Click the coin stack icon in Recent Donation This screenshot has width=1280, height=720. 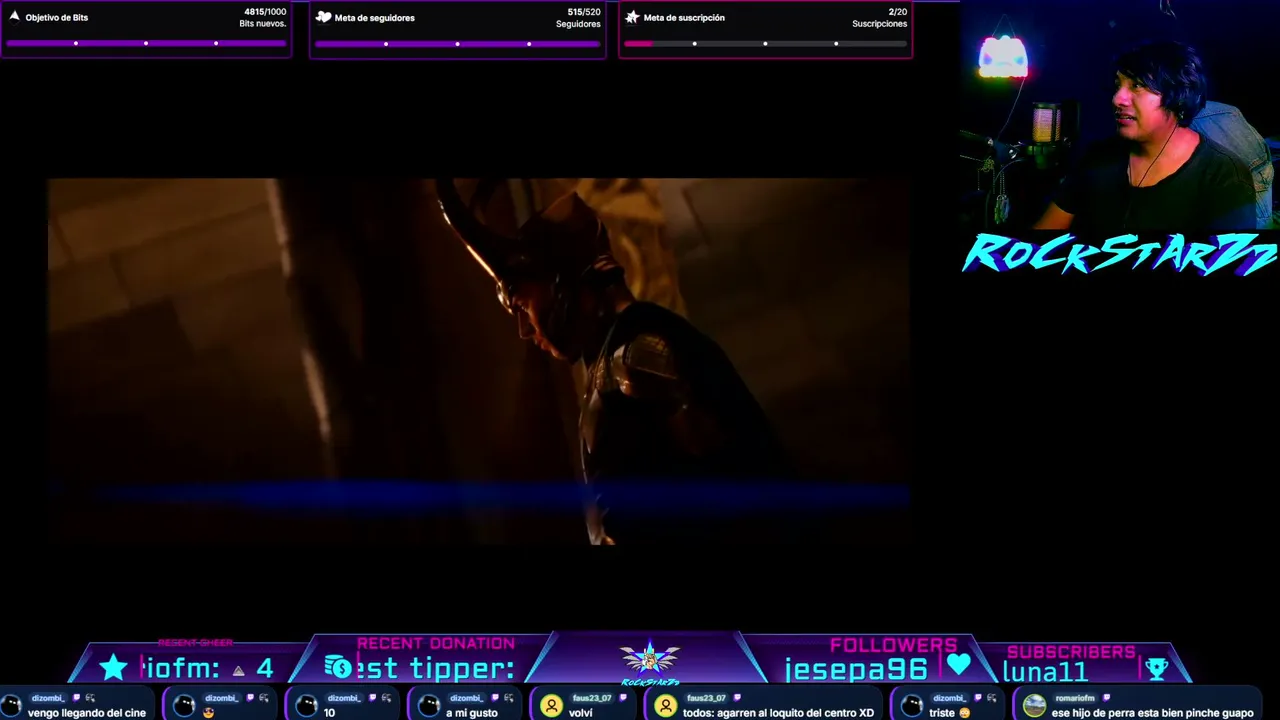point(338,666)
